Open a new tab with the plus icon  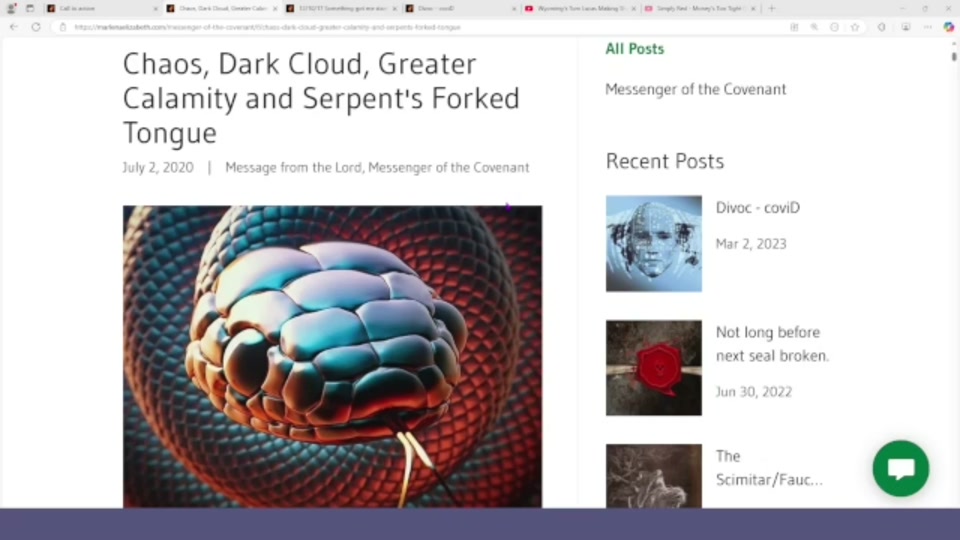point(771,9)
